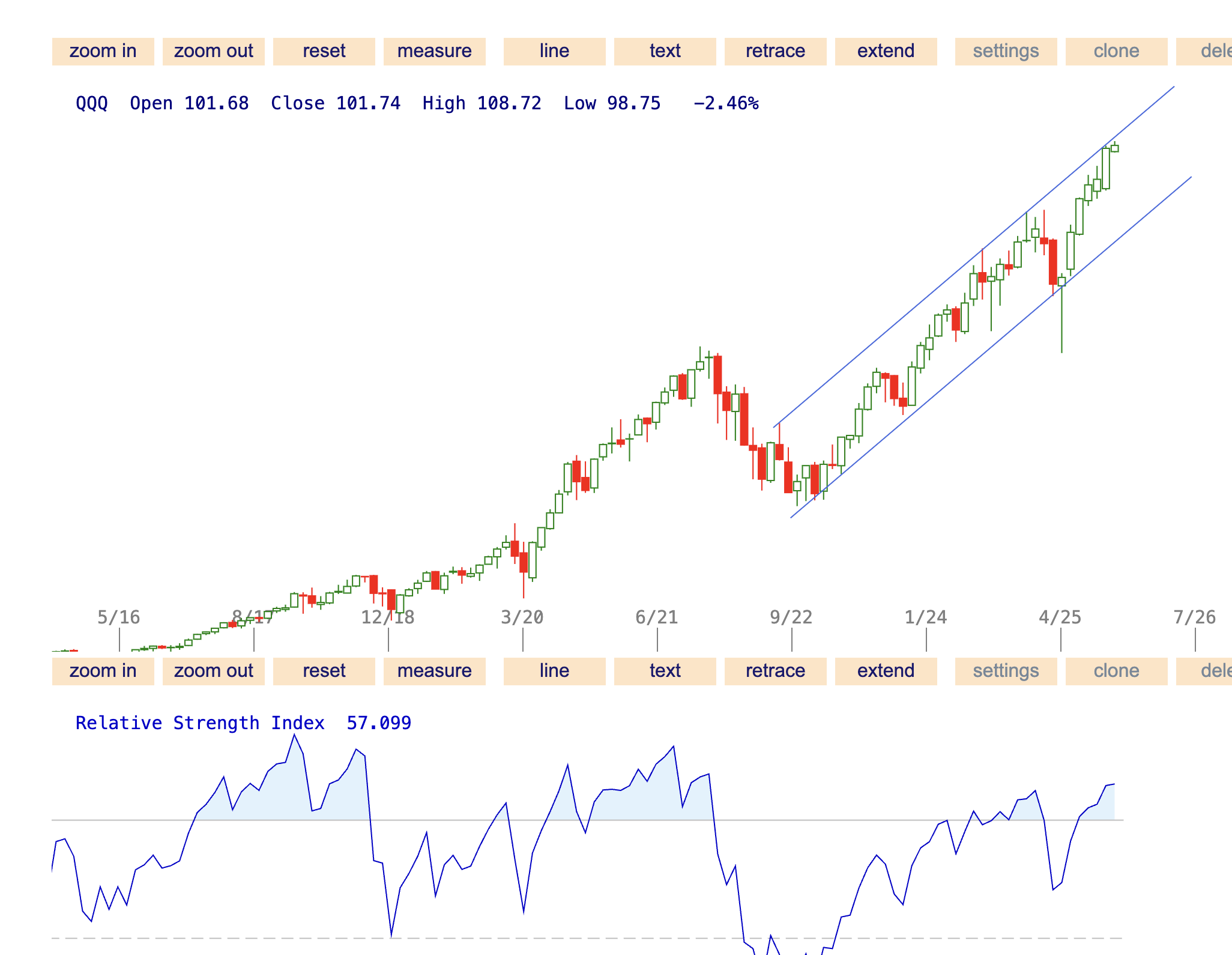This screenshot has height=955, width=1232.
Task: Click extend in the price chart toolbar
Action: [x=886, y=51]
